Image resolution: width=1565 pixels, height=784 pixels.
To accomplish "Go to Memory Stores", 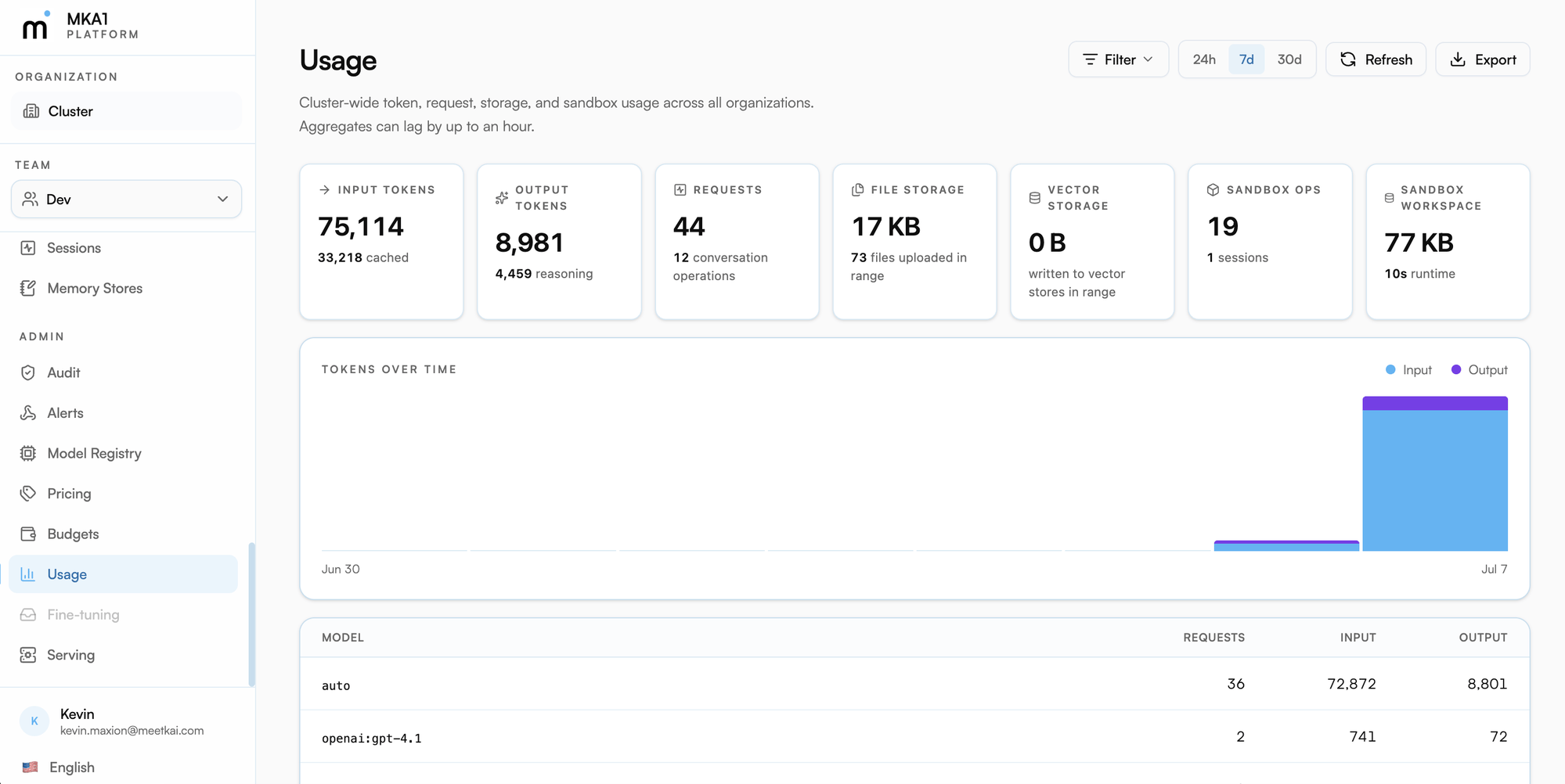I will (x=124, y=288).
